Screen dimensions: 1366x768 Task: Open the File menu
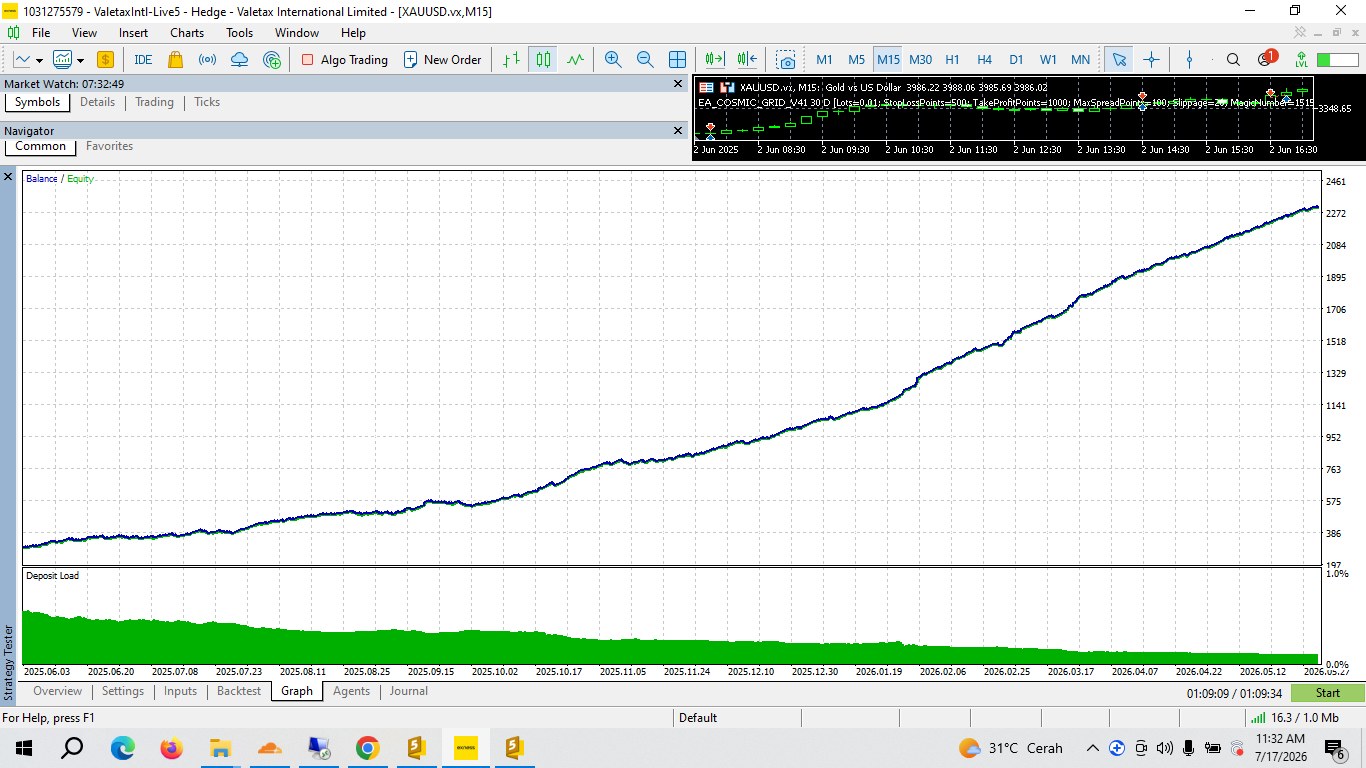tap(41, 33)
